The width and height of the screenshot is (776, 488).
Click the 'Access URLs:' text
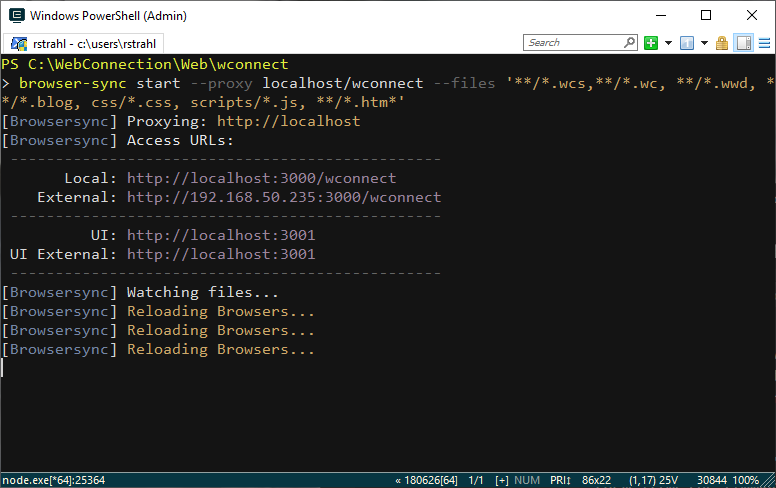180,141
